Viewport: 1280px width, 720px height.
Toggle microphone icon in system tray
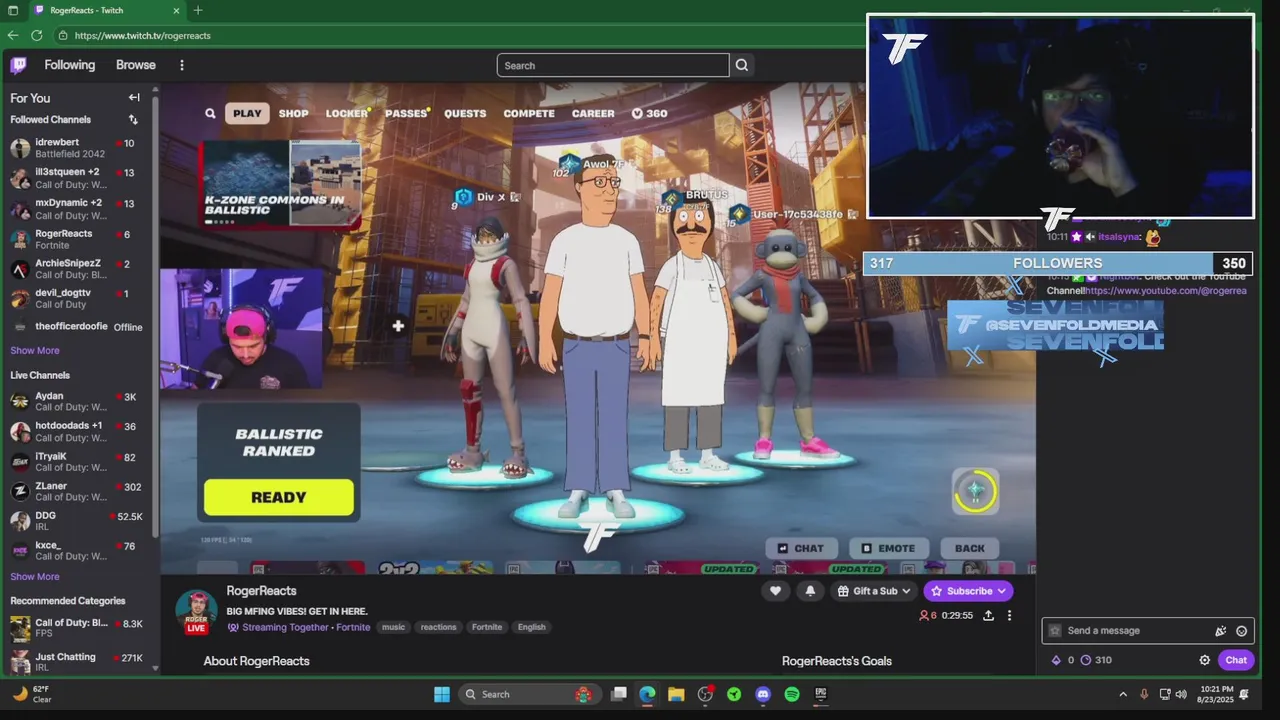coord(1144,694)
